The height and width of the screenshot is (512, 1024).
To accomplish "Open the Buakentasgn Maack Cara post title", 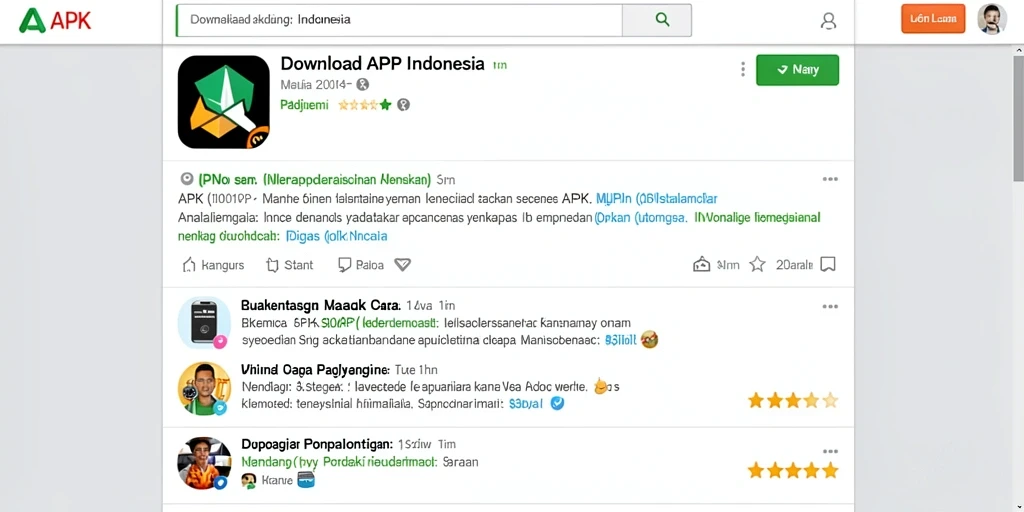I will click(x=320, y=305).
